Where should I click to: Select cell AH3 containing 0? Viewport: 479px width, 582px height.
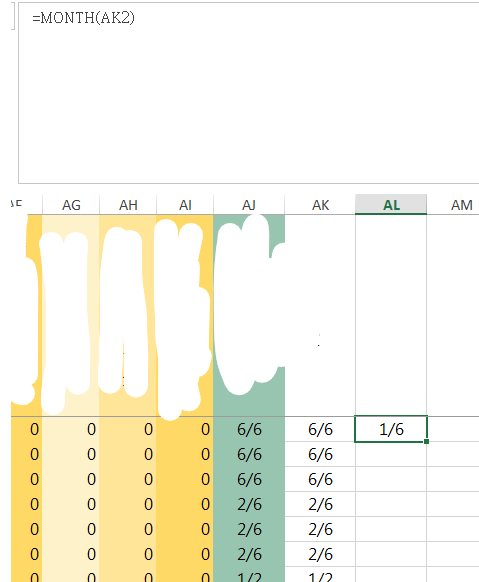[x=128, y=454]
